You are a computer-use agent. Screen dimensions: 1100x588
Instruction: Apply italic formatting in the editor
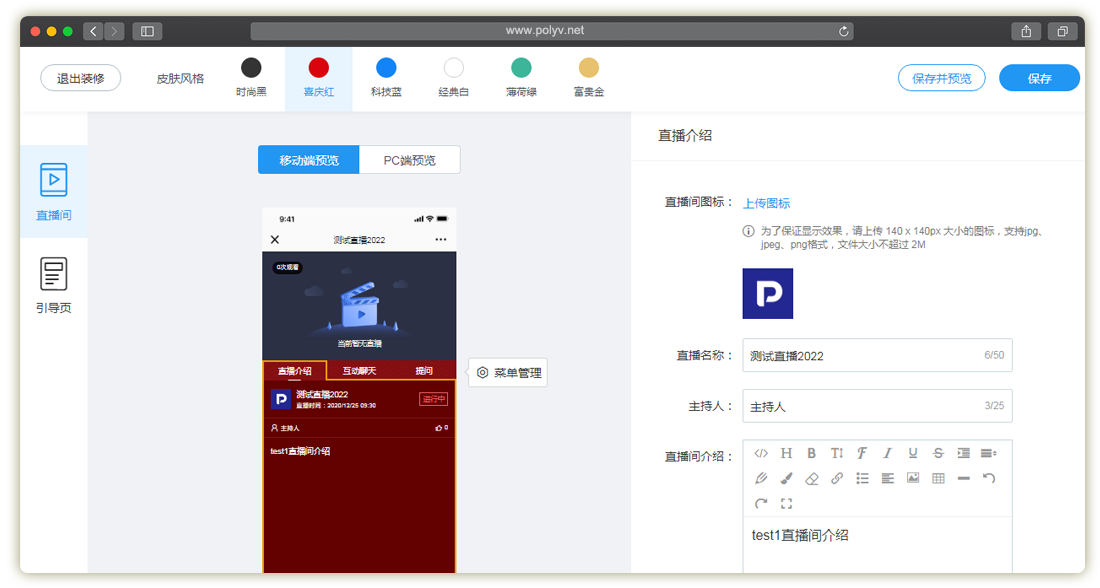(x=886, y=453)
